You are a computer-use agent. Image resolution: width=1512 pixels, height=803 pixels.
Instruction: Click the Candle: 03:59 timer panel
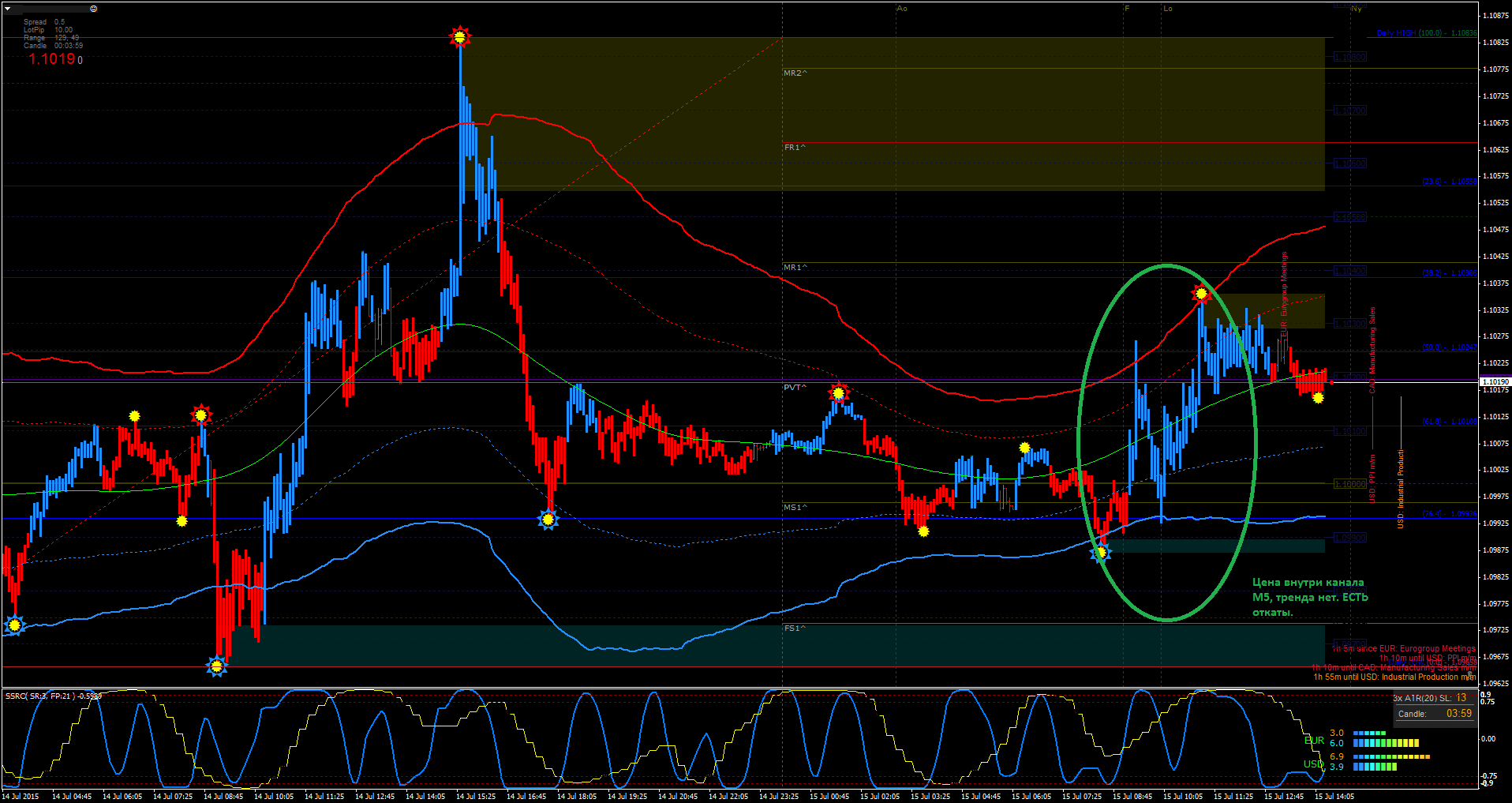tap(1435, 714)
